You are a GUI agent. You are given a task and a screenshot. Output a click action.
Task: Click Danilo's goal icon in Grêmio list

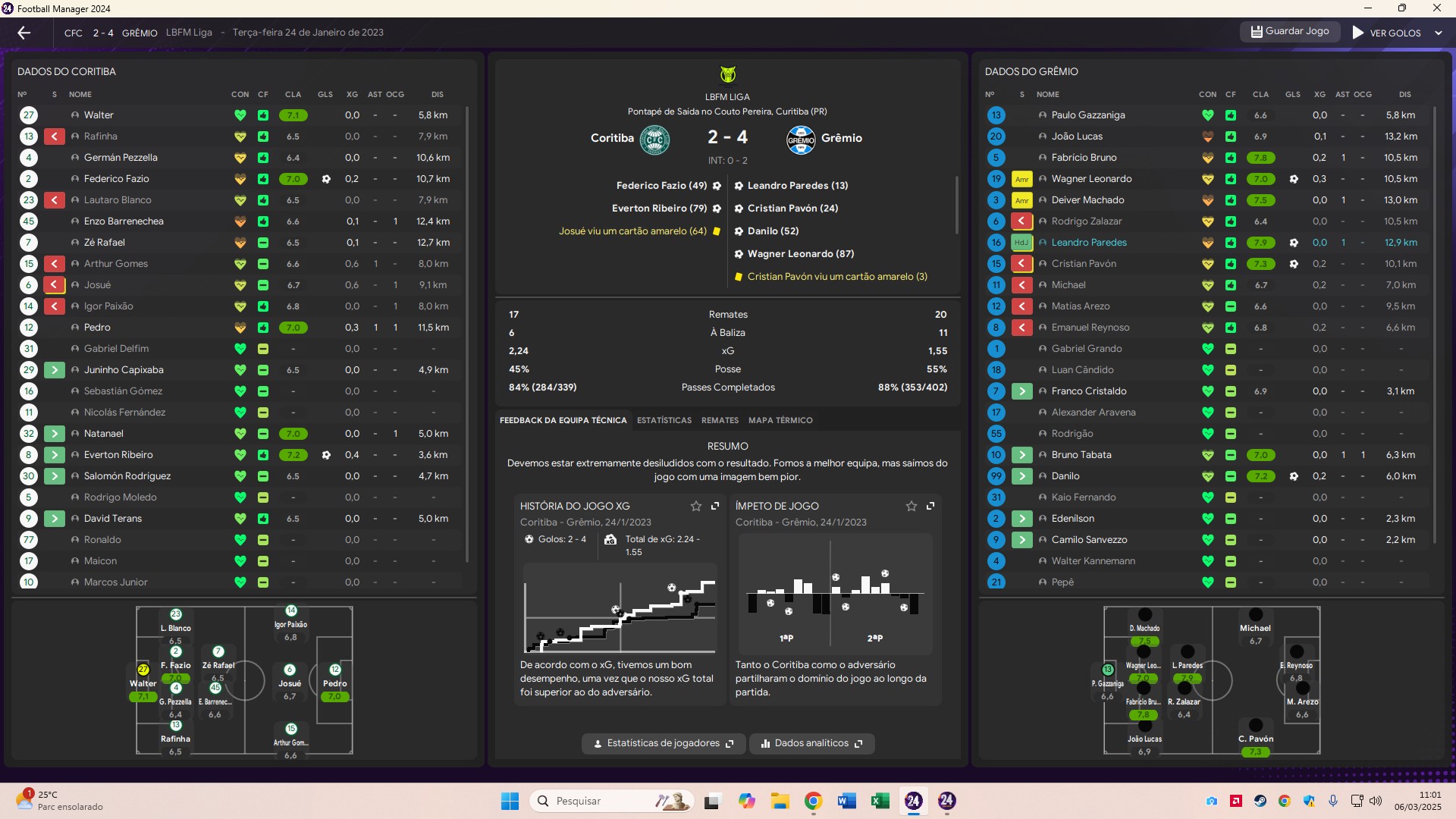click(x=1294, y=476)
